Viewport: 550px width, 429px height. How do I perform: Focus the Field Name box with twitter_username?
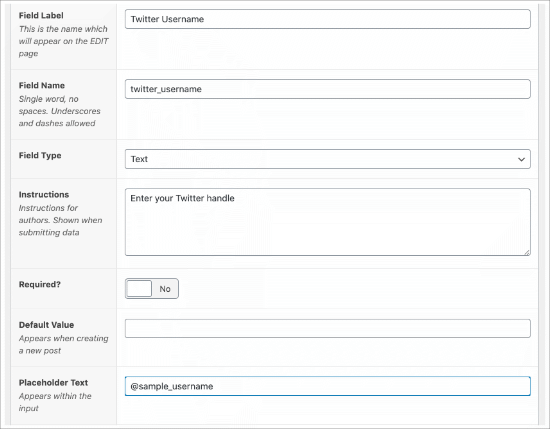pyautogui.click(x=328, y=89)
